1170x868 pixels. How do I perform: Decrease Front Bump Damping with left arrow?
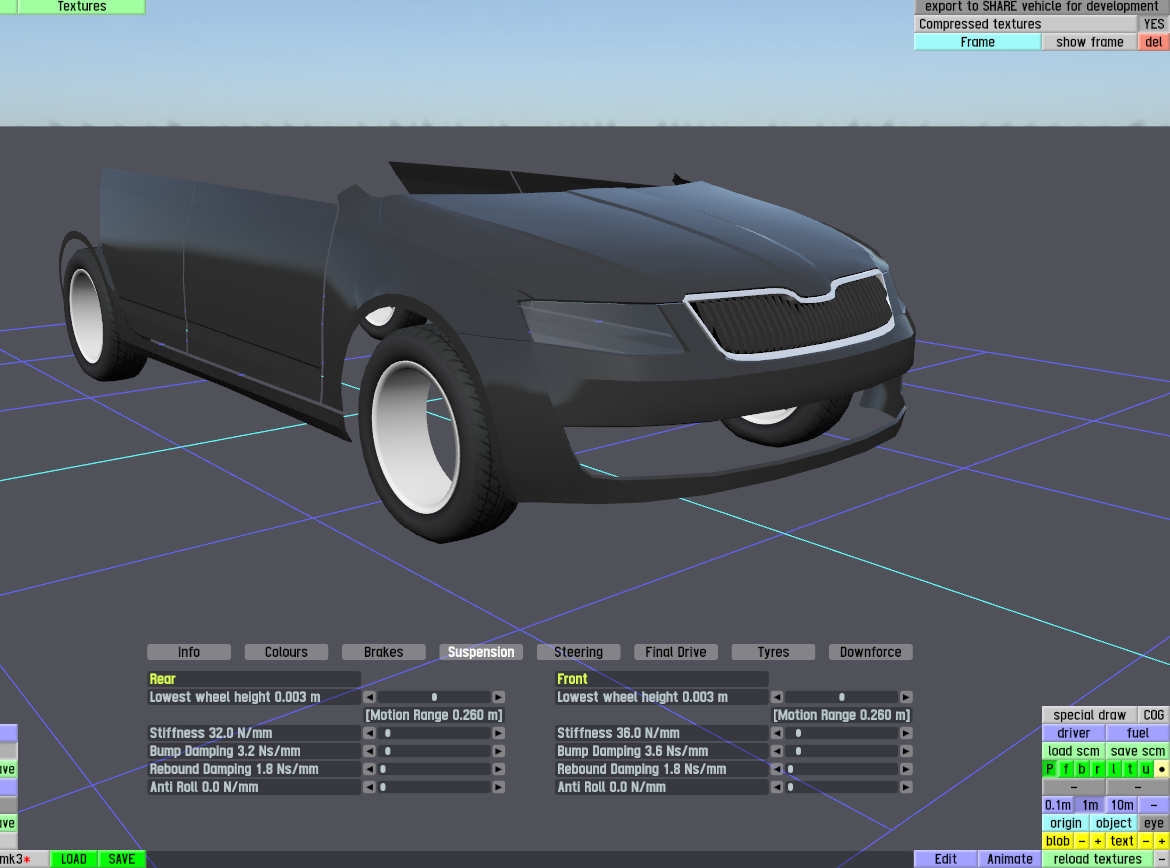(x=777, y=751)
